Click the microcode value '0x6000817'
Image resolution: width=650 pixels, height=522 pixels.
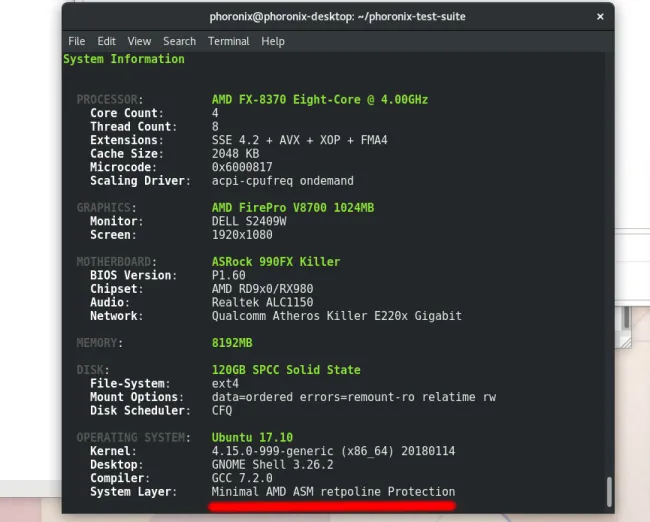point(242,167)
